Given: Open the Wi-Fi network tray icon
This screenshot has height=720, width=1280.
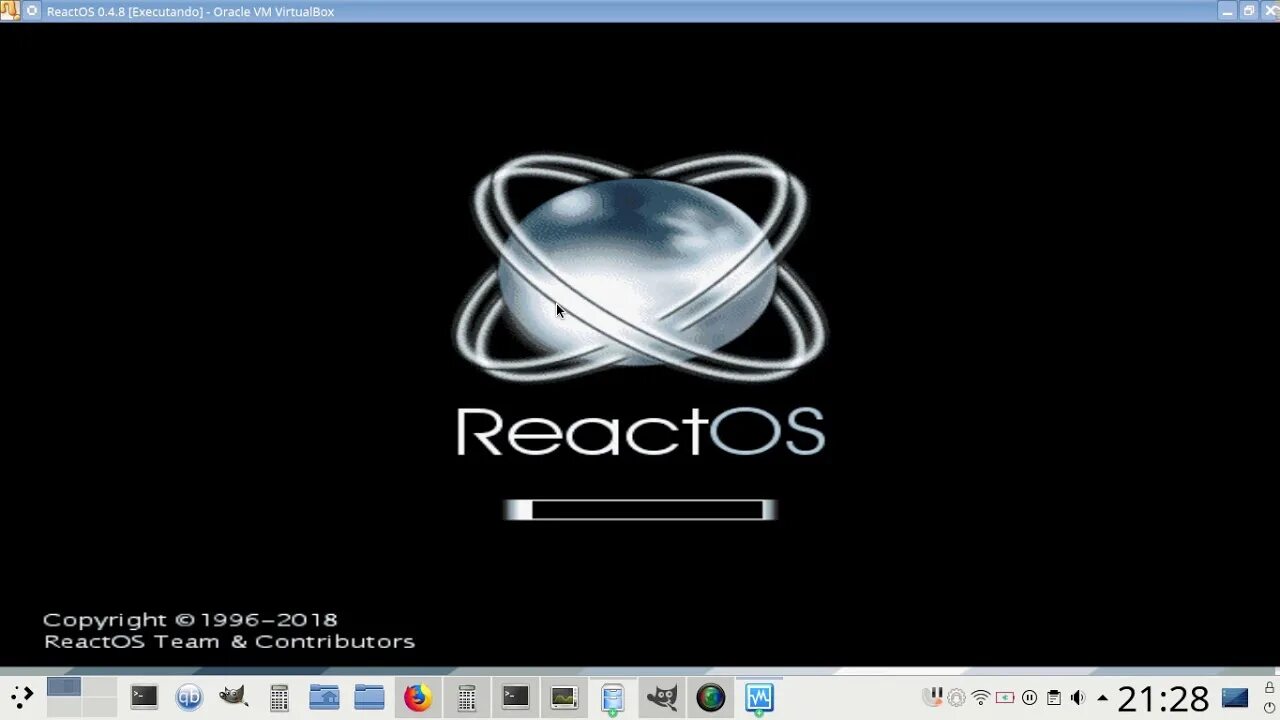Looking at the screenshot, I should click(981, 698).
